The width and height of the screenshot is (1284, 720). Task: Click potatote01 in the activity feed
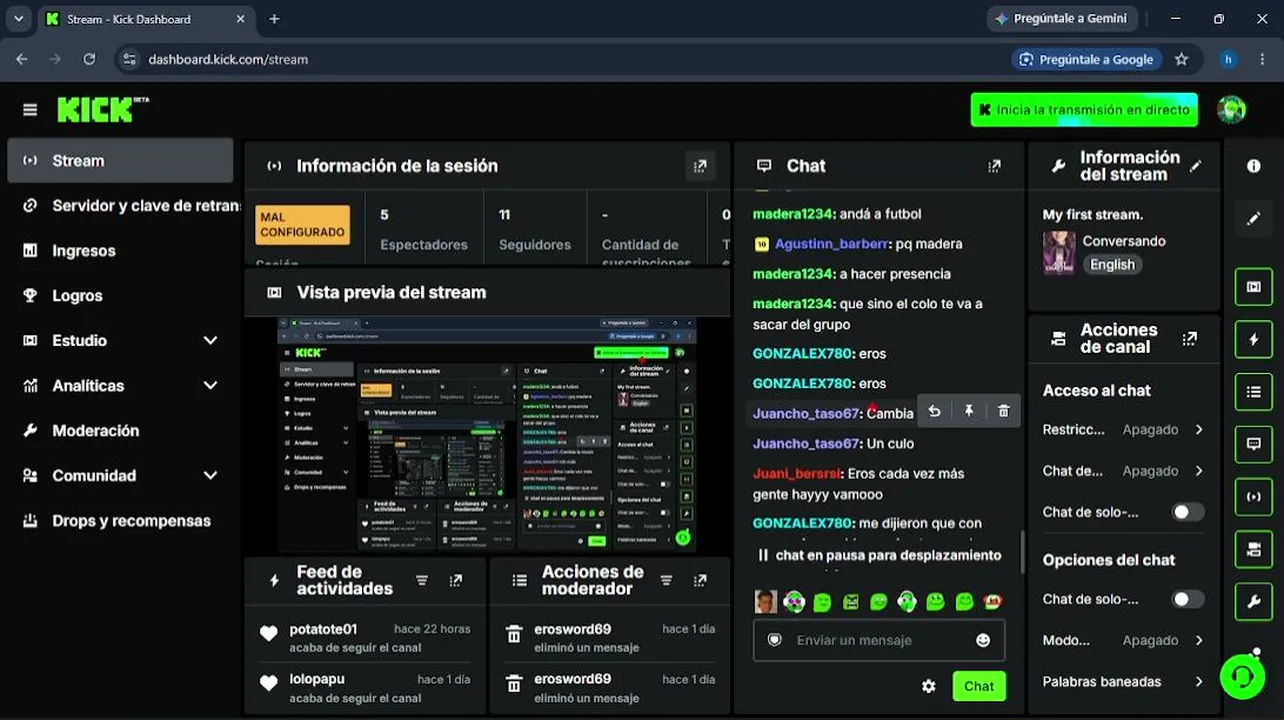click(323, 629)
